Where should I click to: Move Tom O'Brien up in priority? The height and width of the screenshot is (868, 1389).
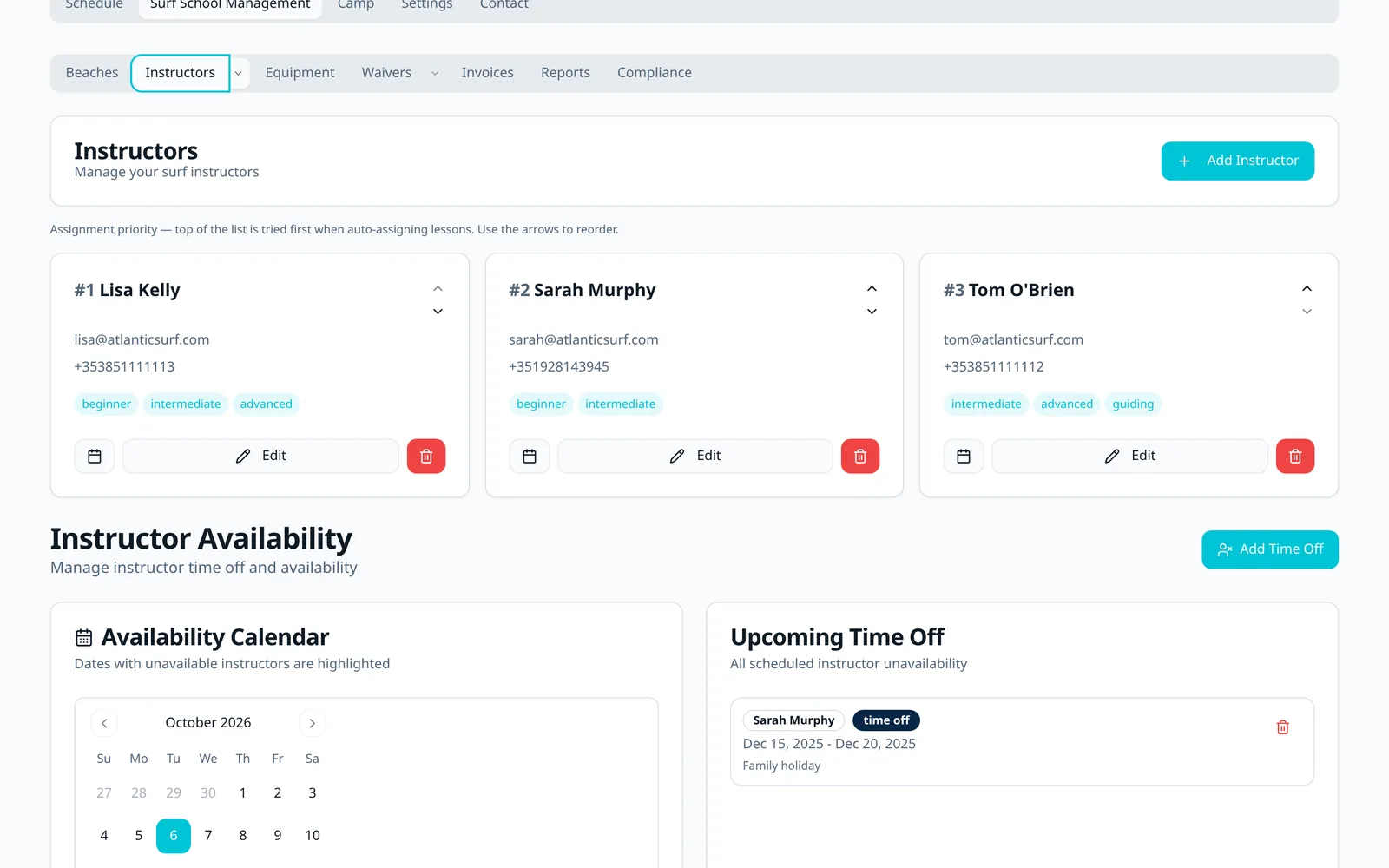1307,288
